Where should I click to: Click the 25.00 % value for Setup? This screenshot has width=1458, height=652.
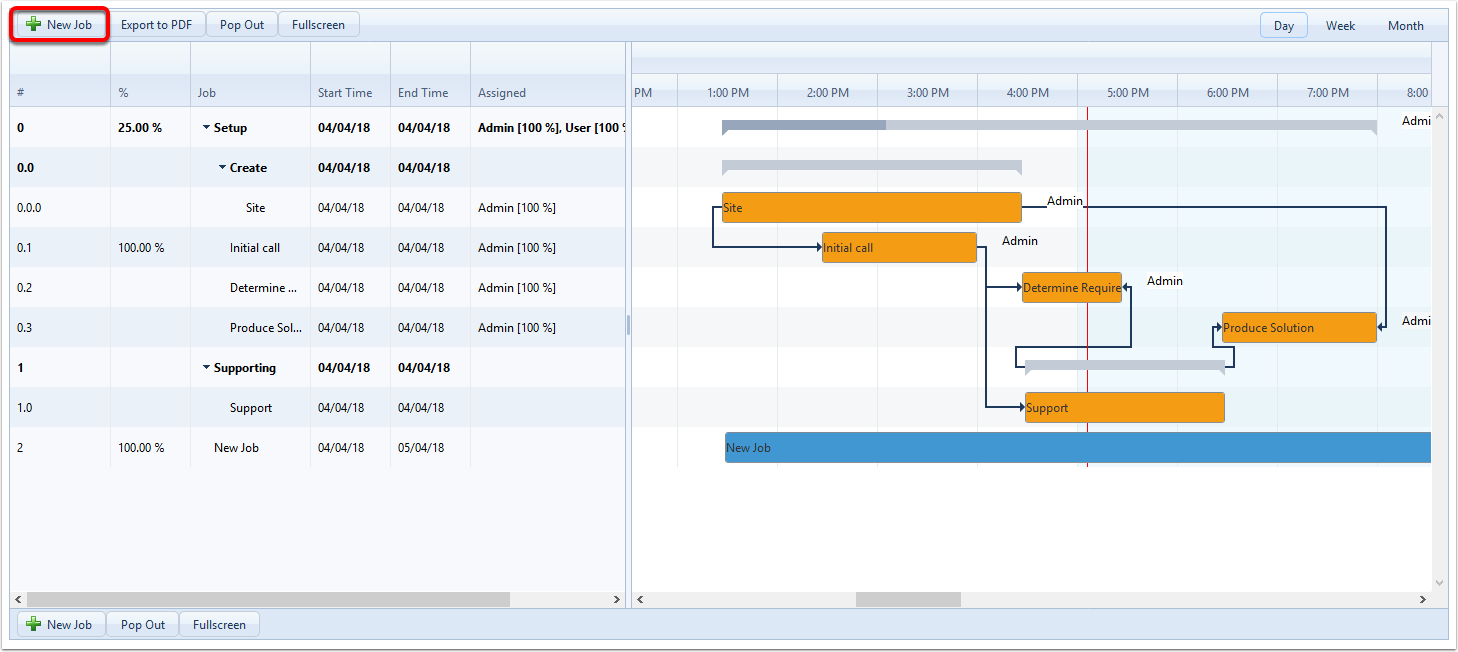coord(140,128)
